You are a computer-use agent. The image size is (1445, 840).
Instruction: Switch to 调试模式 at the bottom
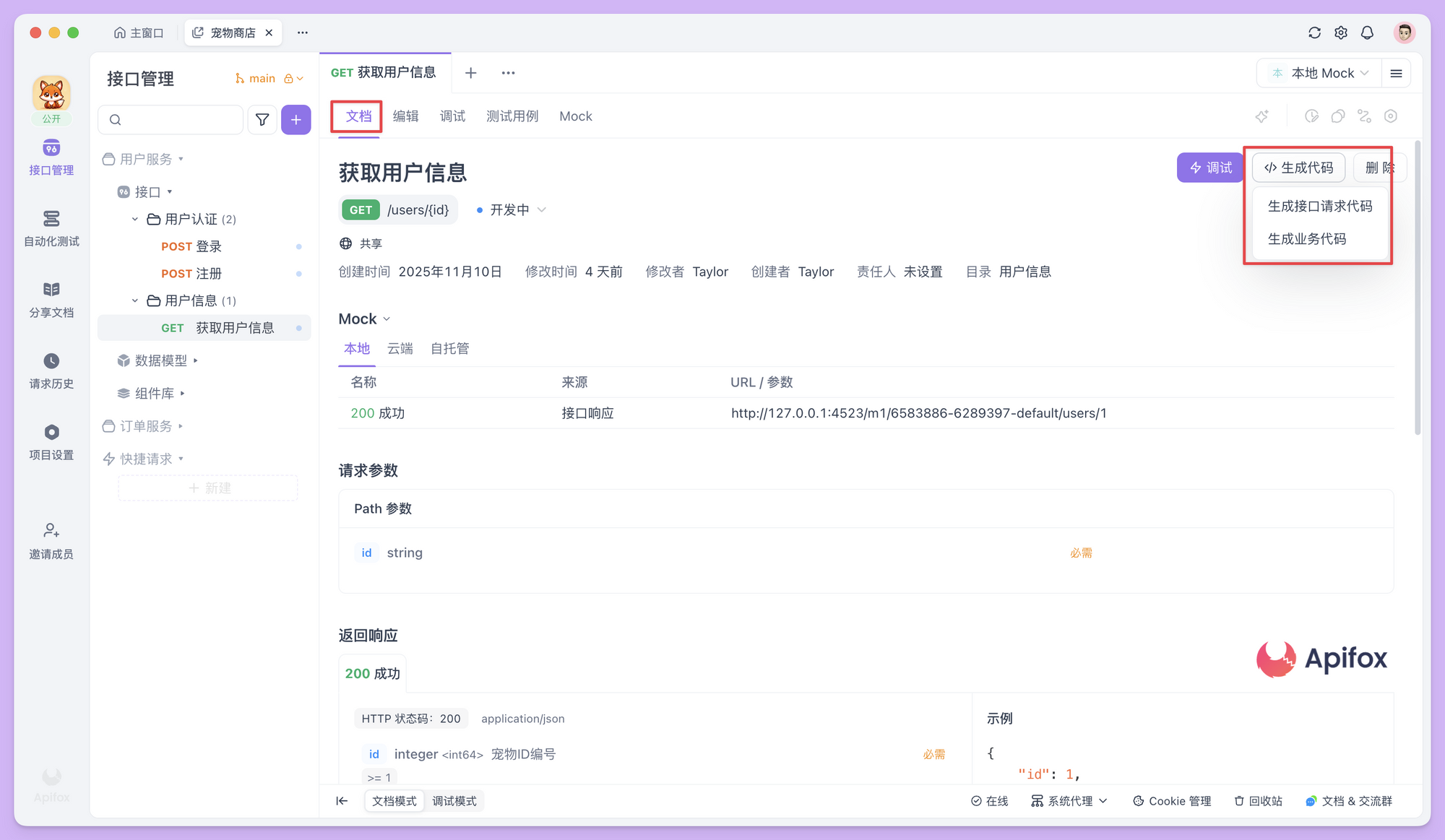[x=454, y=800]
